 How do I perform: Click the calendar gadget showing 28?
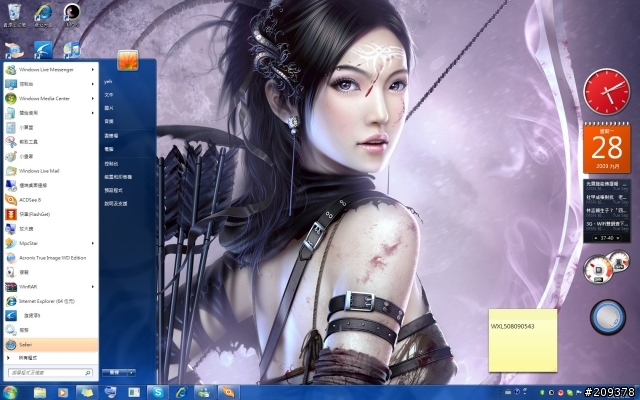607,148
